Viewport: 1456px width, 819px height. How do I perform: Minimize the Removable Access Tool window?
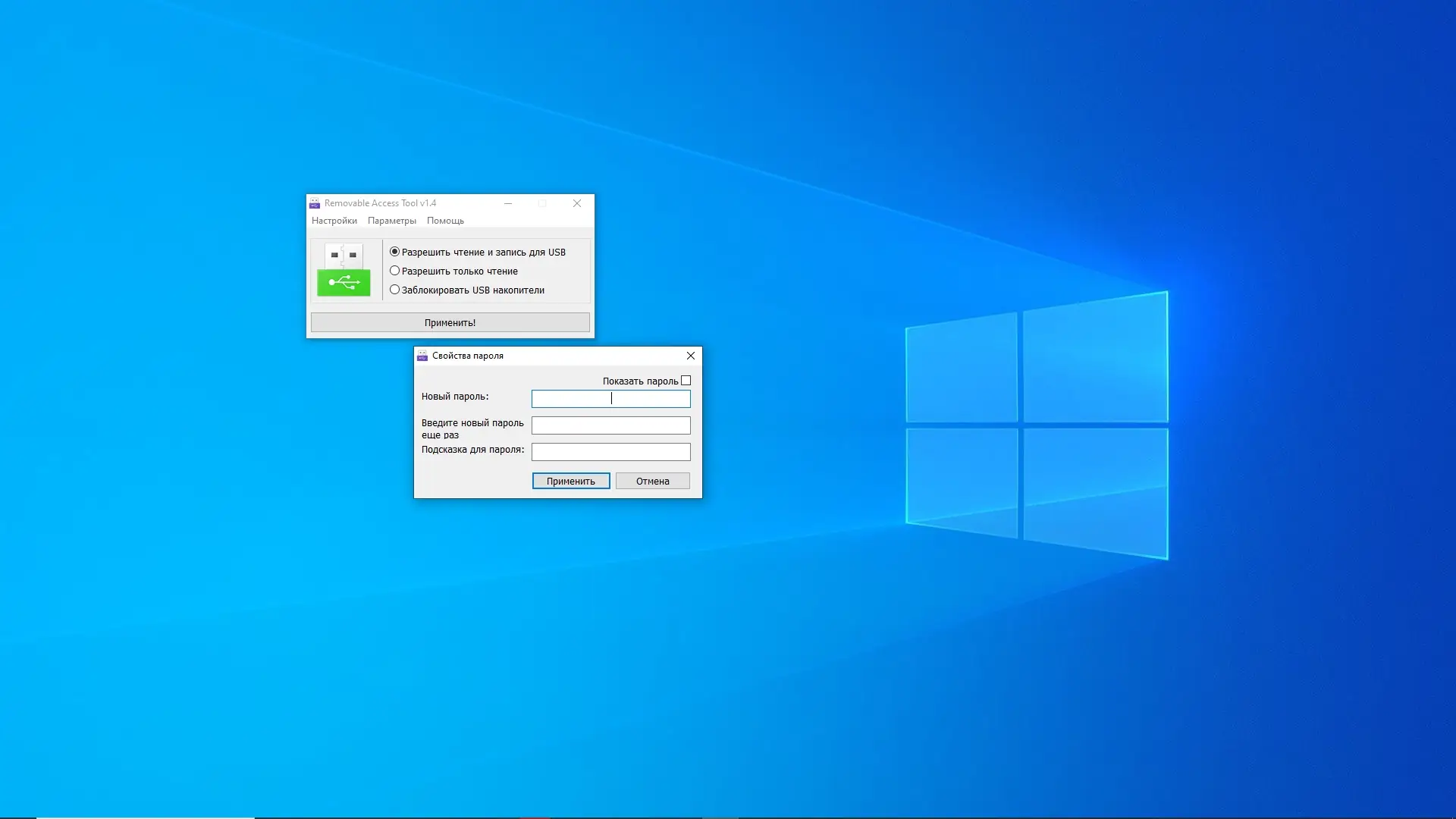coord(508,203)
